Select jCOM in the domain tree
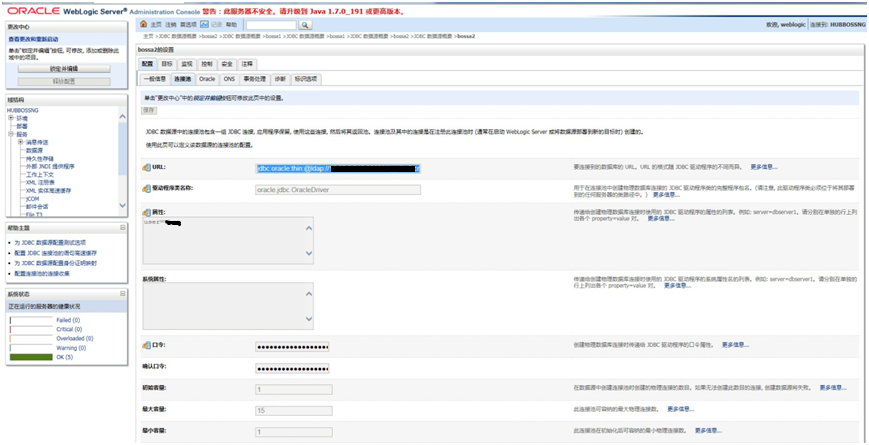The image size is (869, 445). [33, 198]
